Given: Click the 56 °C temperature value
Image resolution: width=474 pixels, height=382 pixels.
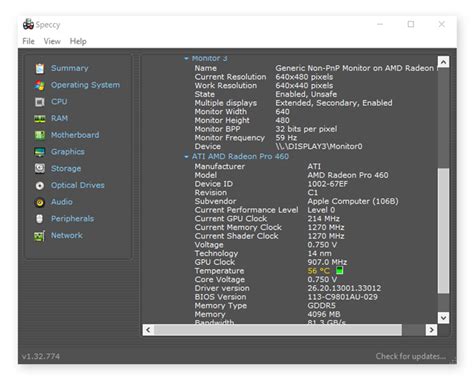Looking at the screenshot, I should pos(318,271).
